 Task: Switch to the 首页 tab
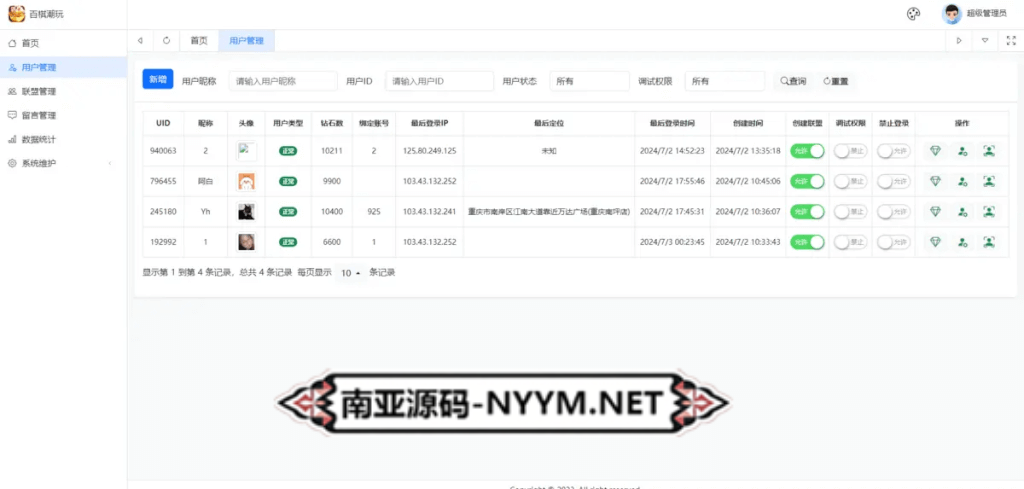(199, 41)
